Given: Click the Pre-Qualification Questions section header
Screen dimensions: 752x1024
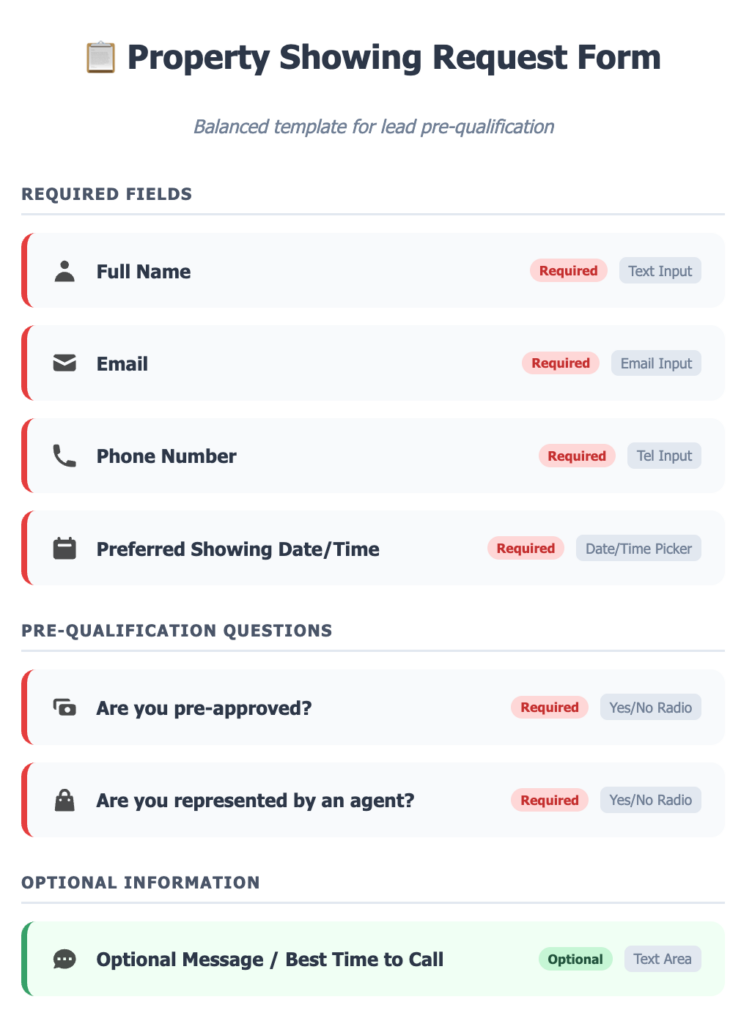Looking at the screenshot, I should tap(177, 631).
